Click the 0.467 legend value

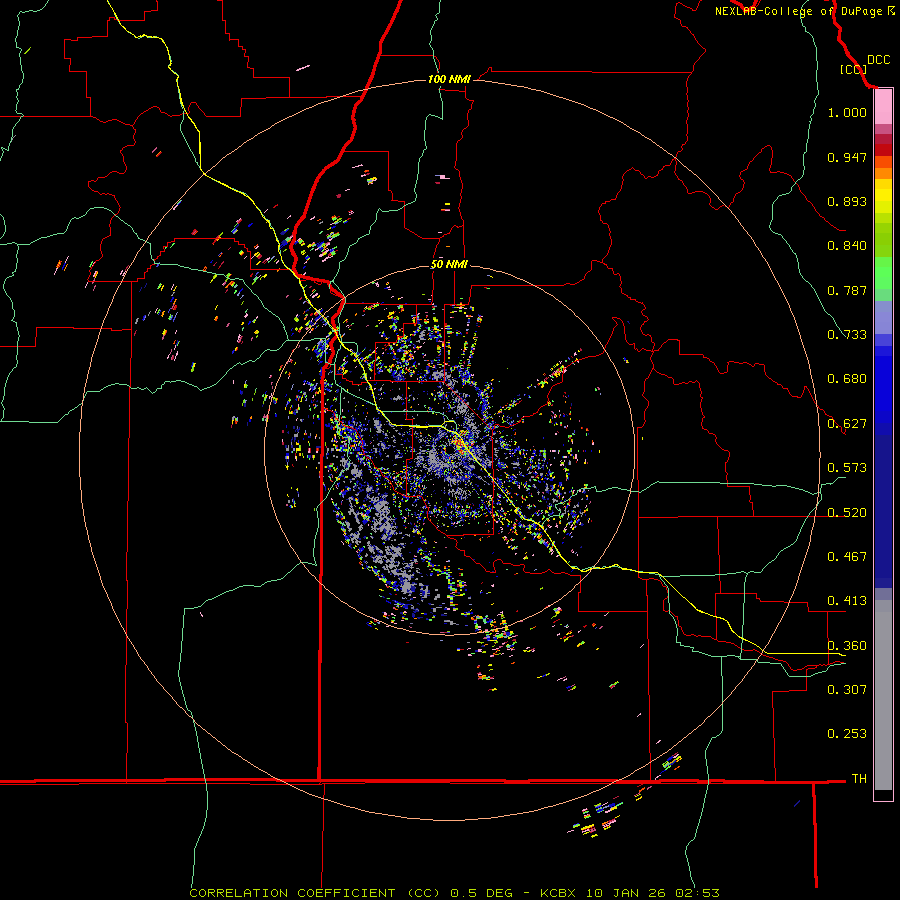[x=847, y=557]
